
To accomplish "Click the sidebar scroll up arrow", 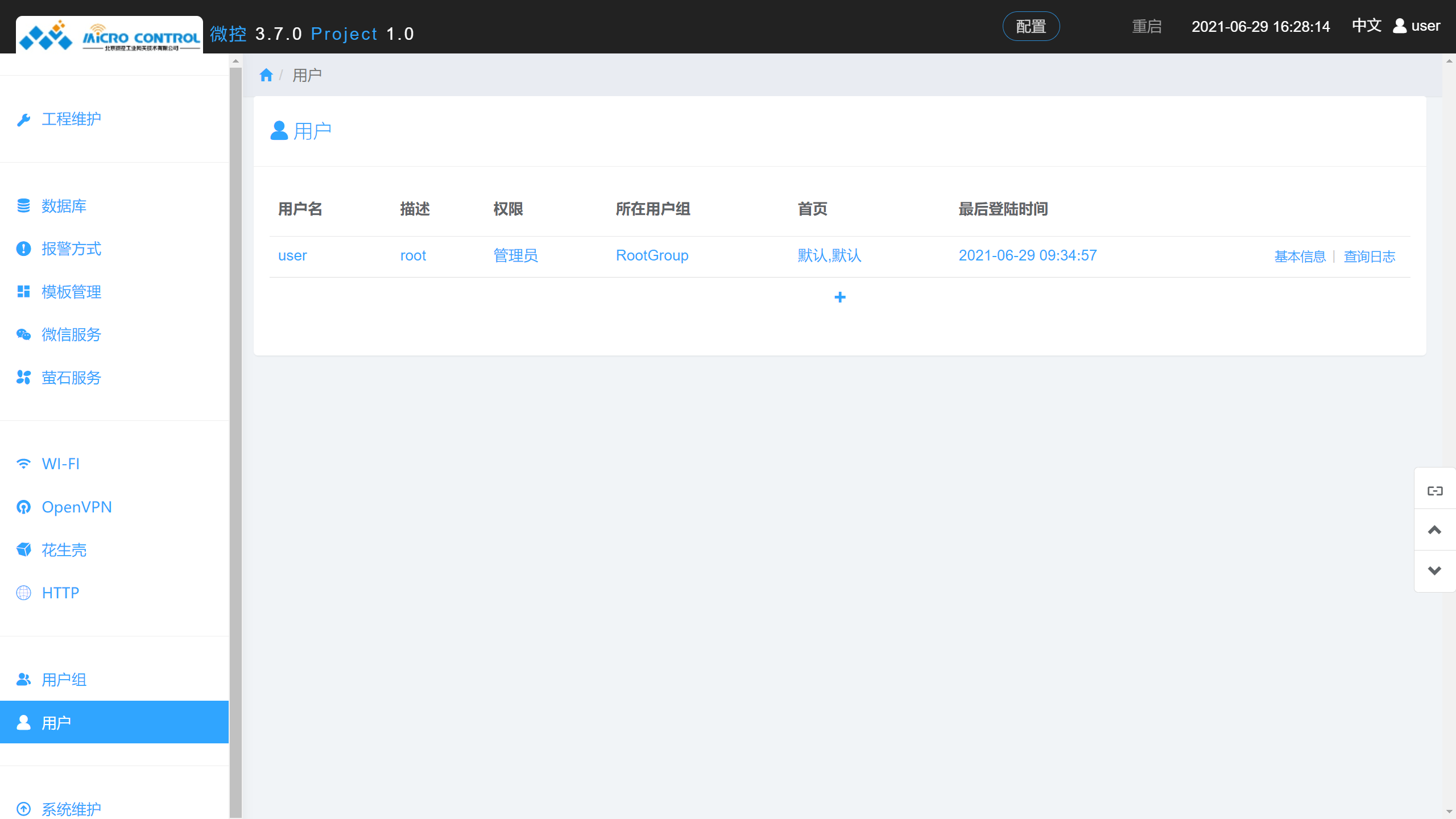I will click(x=235, y=61).
